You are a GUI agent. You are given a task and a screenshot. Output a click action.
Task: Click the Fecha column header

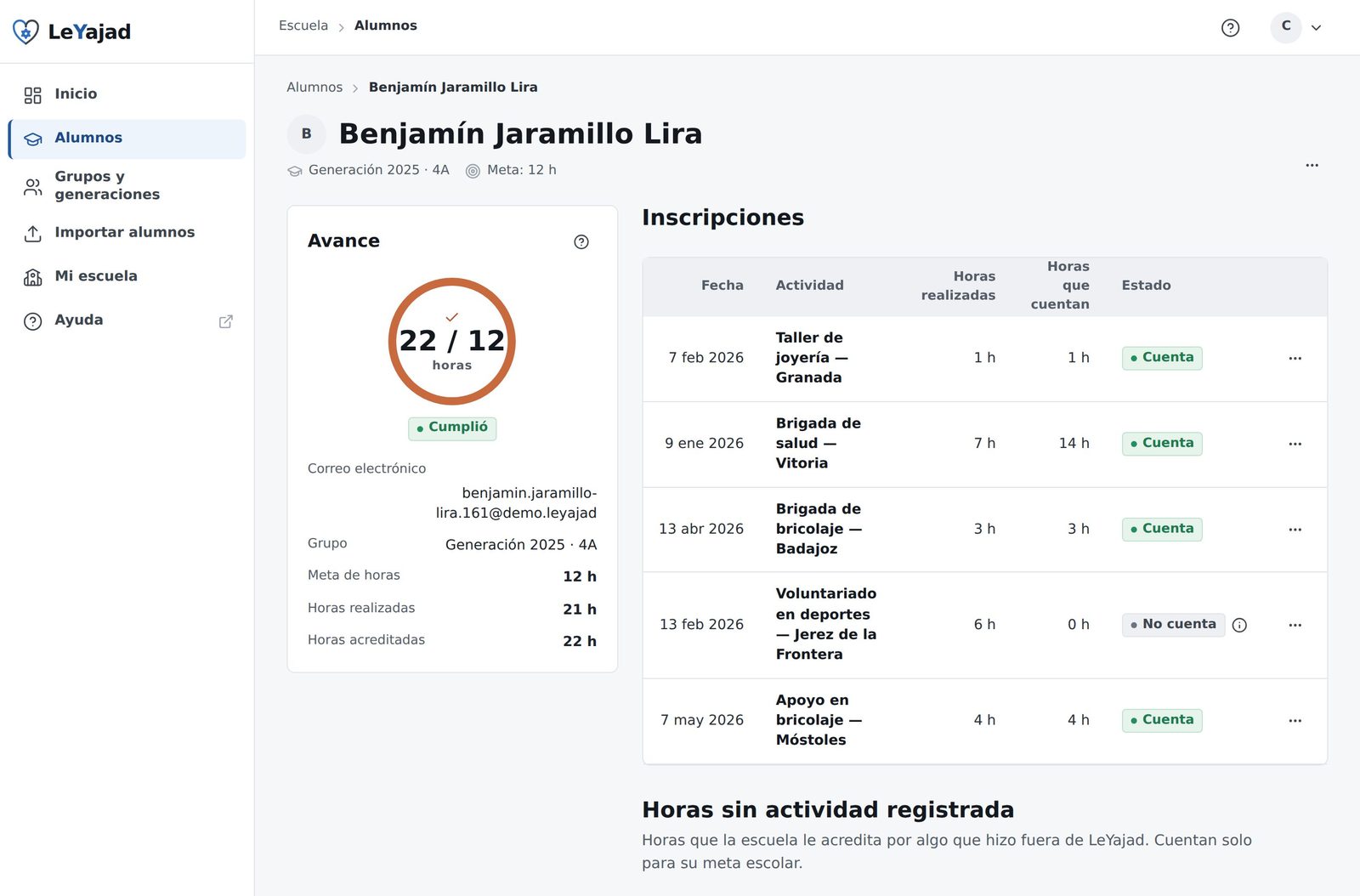pos(722,286)
